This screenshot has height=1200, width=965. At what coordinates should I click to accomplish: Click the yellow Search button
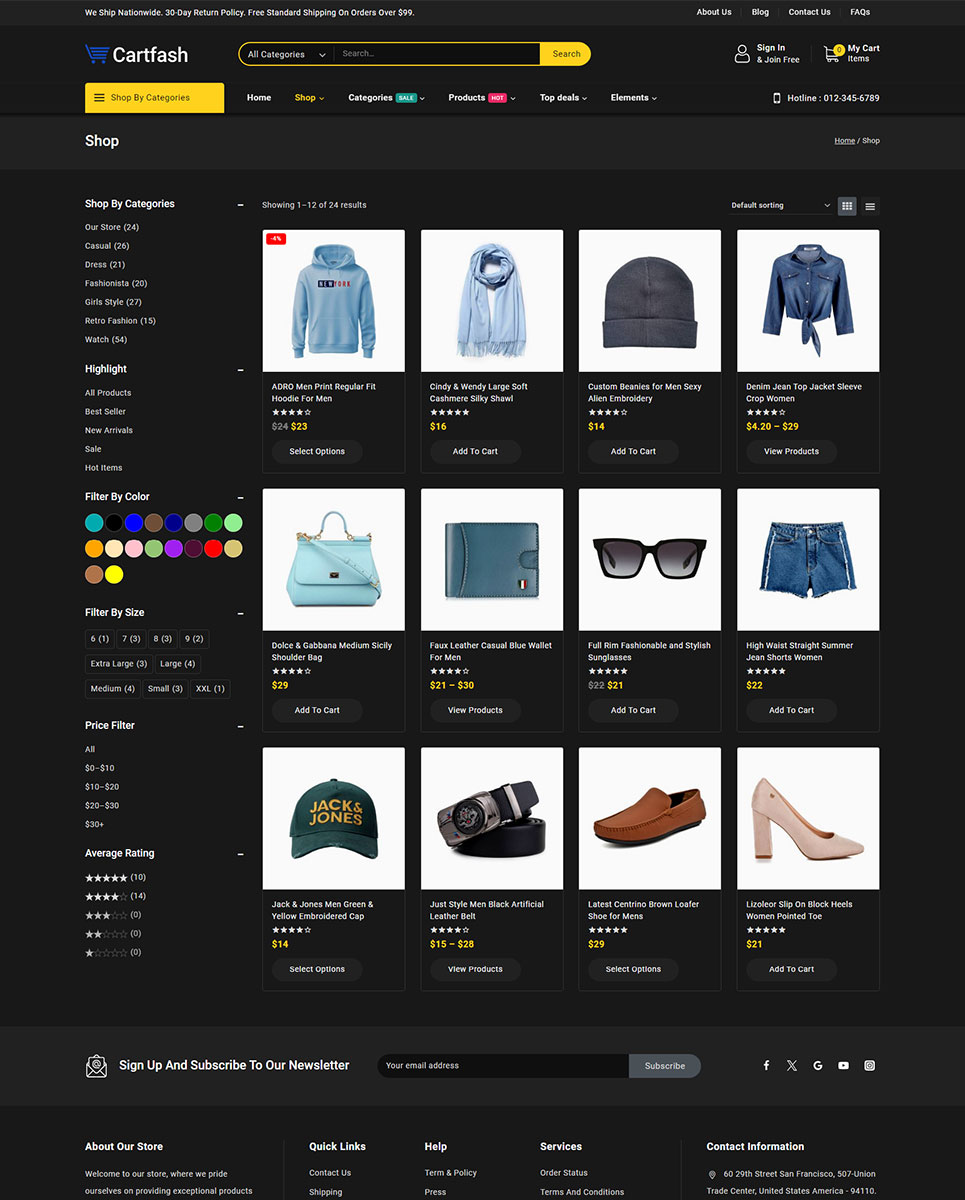coord(566,55)
